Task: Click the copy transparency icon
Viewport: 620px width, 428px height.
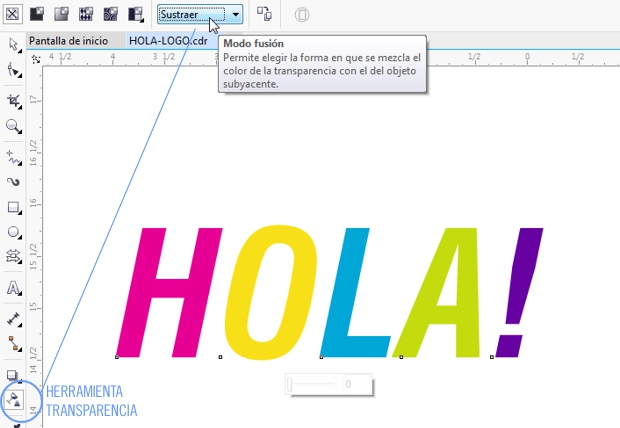Action: tap(264, 14)
